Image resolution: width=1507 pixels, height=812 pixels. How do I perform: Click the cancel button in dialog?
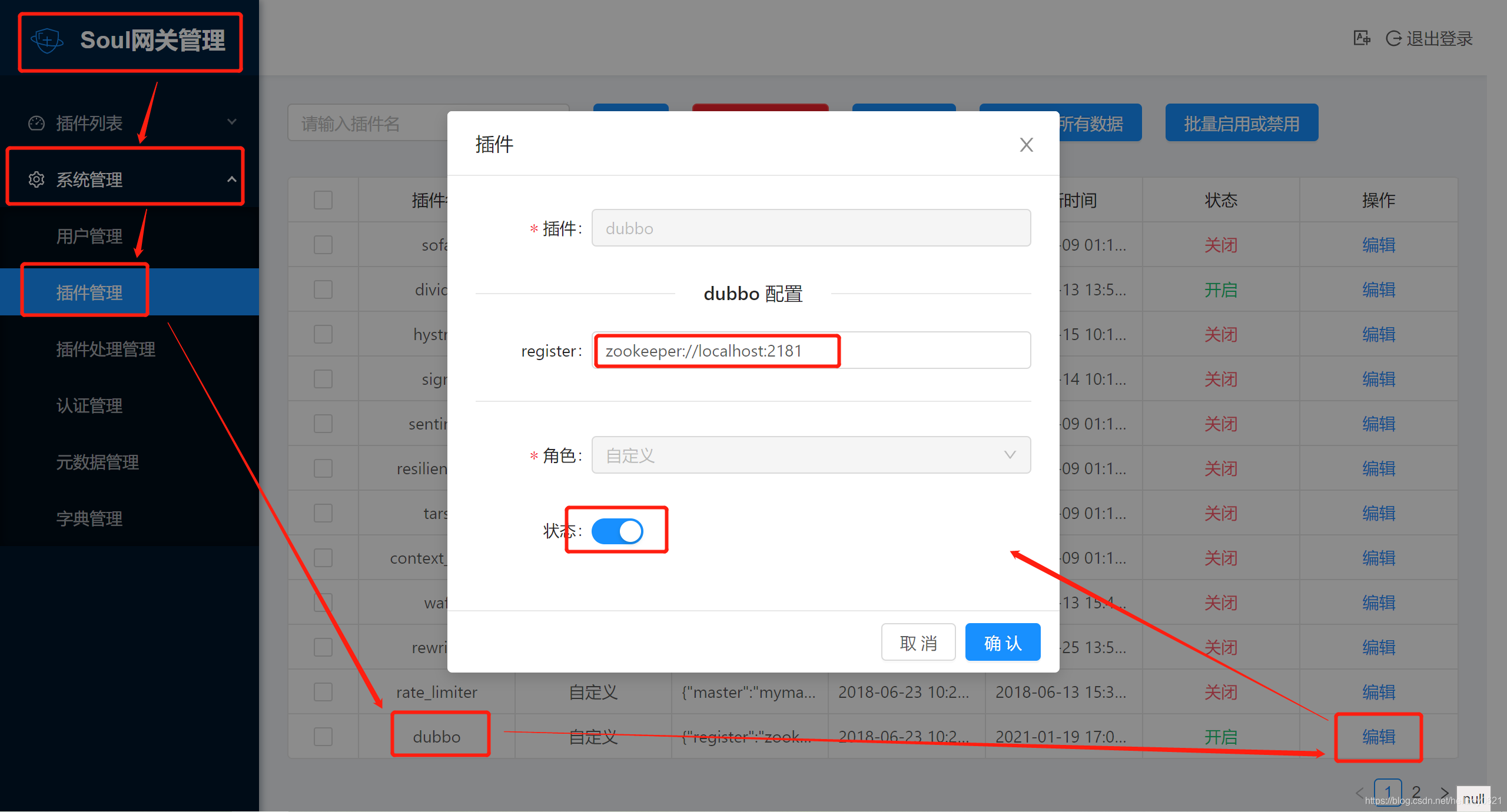(918, 643)
